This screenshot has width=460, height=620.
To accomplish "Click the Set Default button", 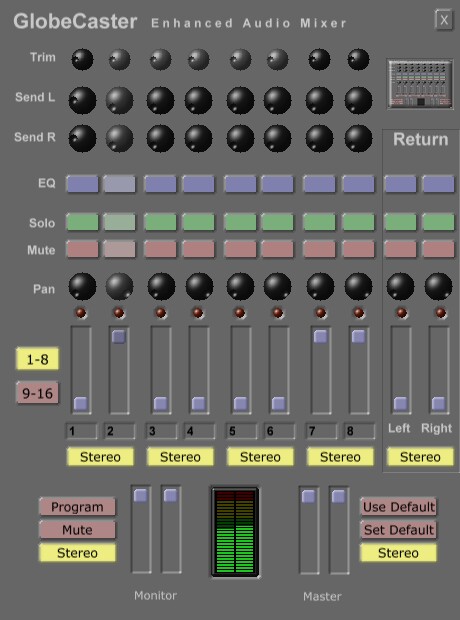I will [x=399, y=530].
